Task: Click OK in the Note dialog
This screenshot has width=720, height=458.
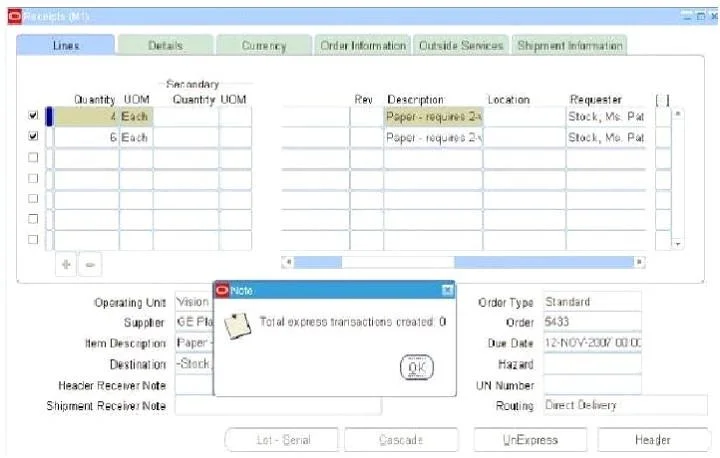Action: (x=416, y=367)
